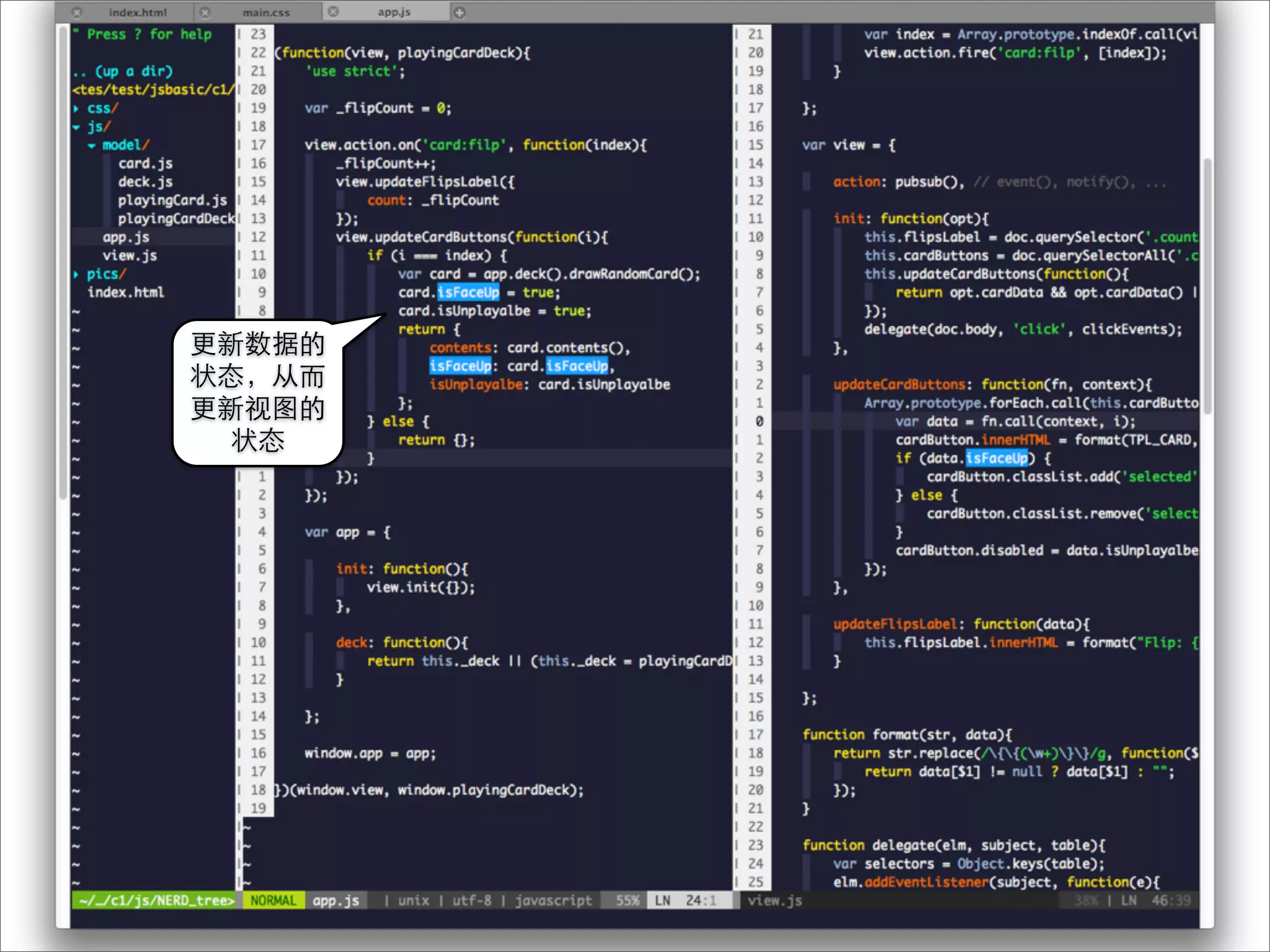Image resolution: width=1270 pixels, height=952 pixels.
Task: Go up a directory via '.. (up a dir)'
Action: (x=122, y=71)
